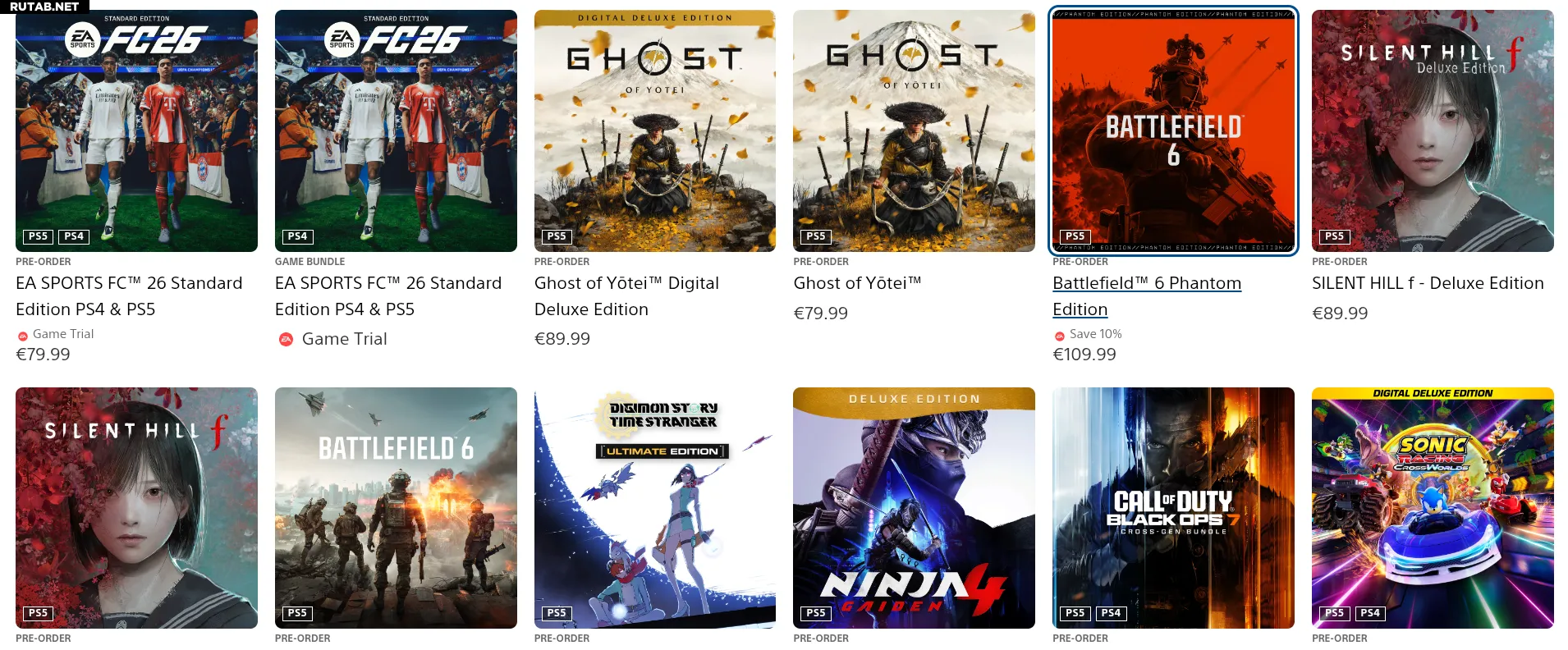Open Ghost of Yōtei Digital Deluxe Edition title
The width and height of the screenshot is (1568, 650).
(626, 296)
